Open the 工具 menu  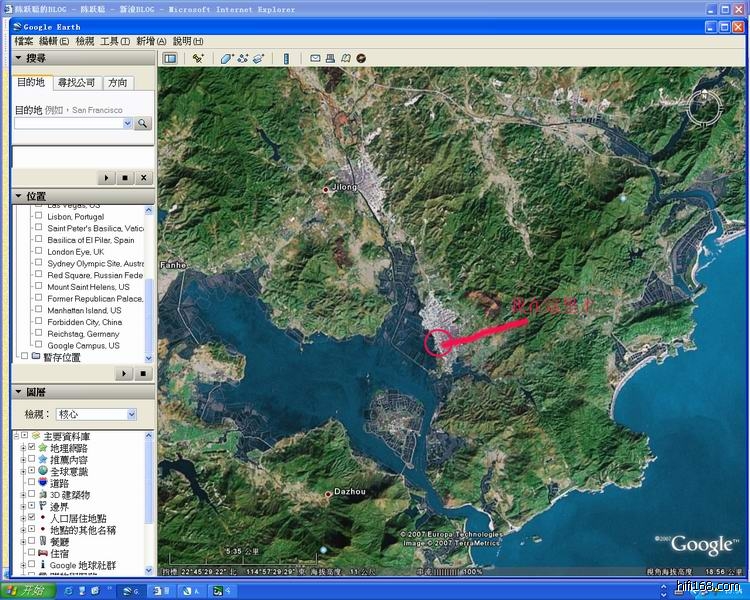[113, 41]
